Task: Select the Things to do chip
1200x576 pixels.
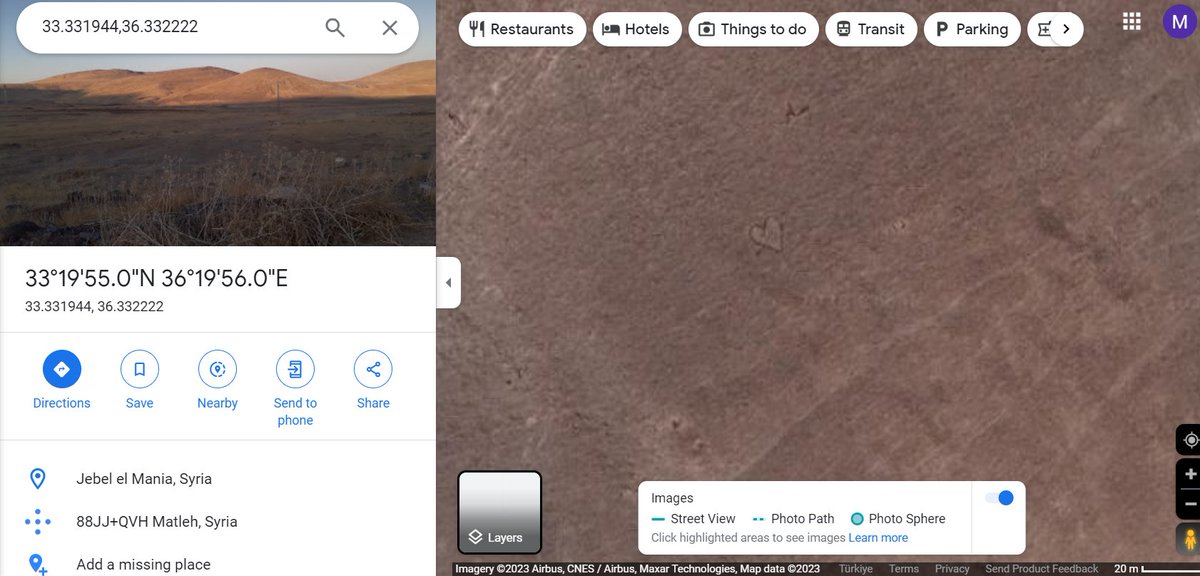Action: pos(753,29)
